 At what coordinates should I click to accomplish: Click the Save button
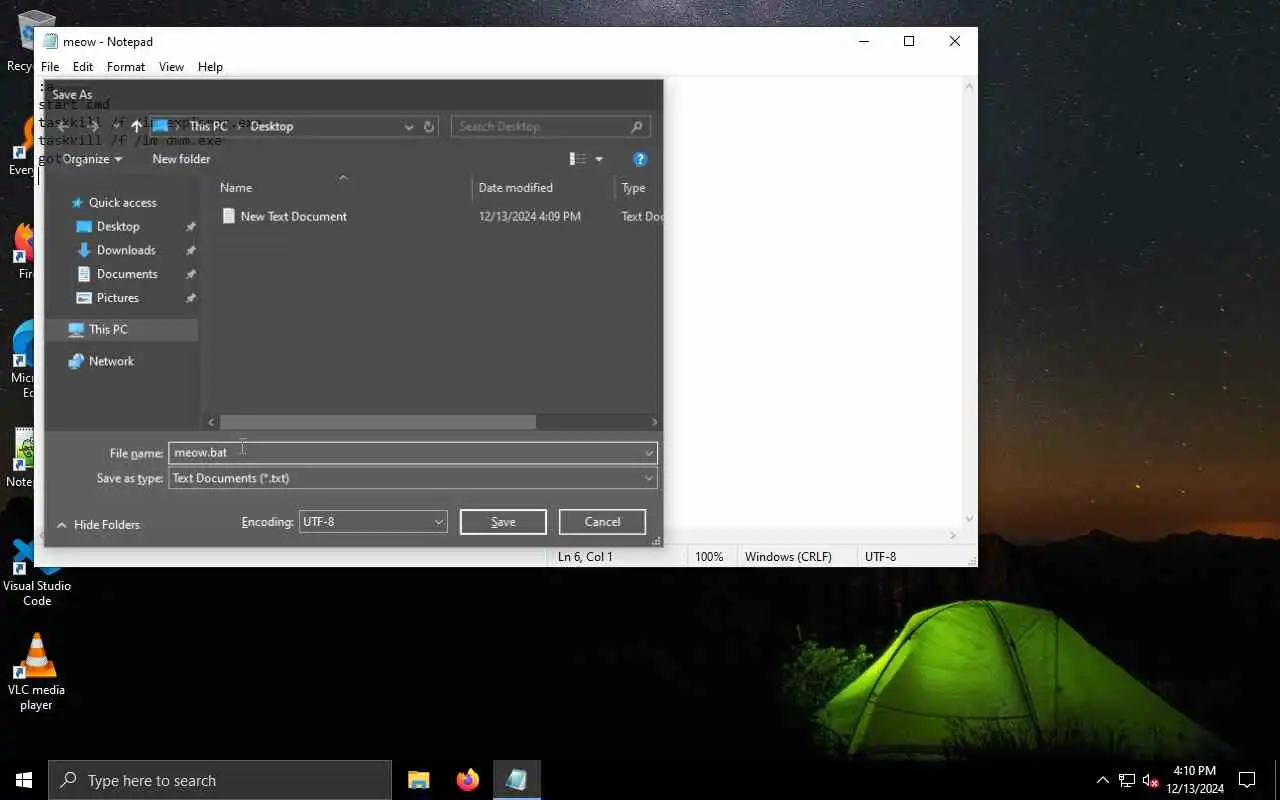pos(503,522)
